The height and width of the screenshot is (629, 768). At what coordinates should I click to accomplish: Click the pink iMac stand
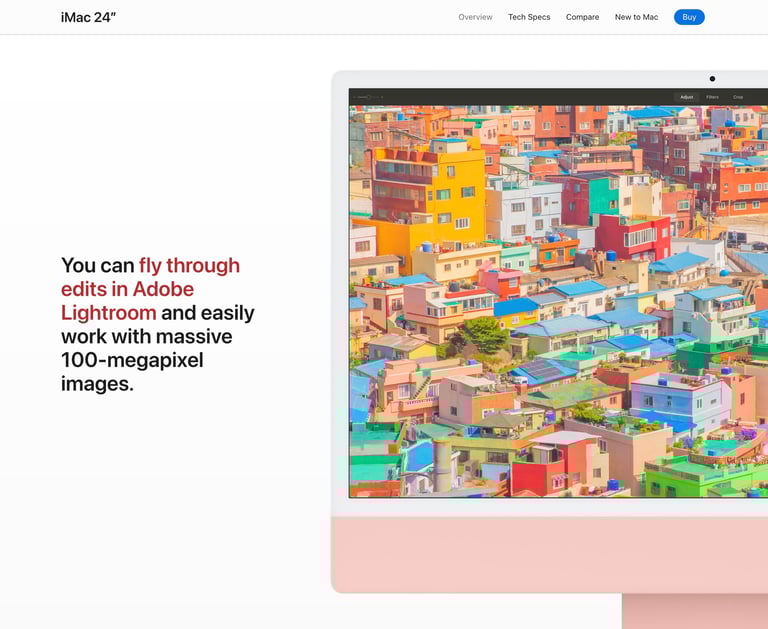[x=695, y=611]
